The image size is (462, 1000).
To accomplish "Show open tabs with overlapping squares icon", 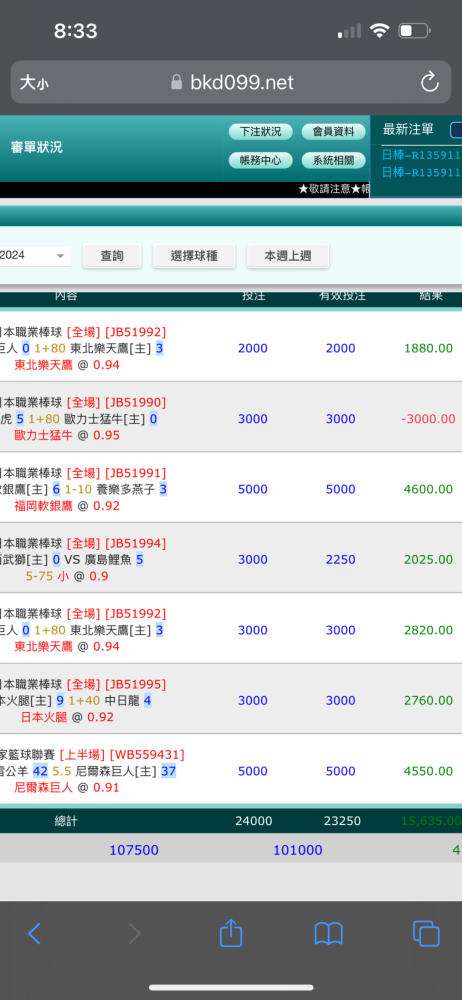I will click(x=426, y=934).
